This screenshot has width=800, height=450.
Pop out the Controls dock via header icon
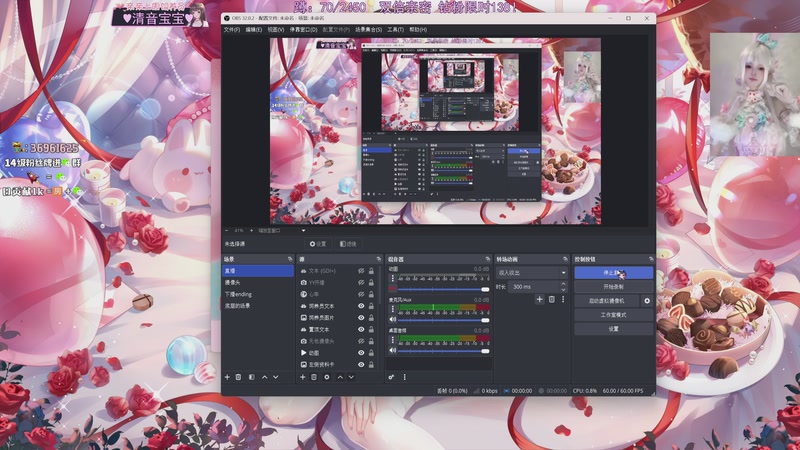(x=651, y=259)
